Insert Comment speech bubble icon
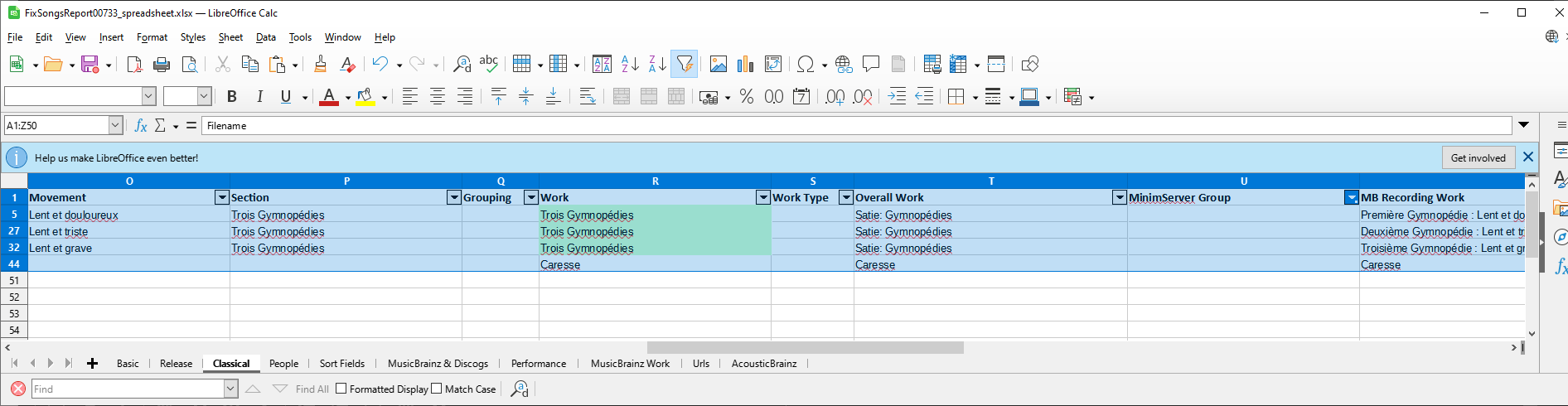The image size is (1568, 406). tap(871, 64)
